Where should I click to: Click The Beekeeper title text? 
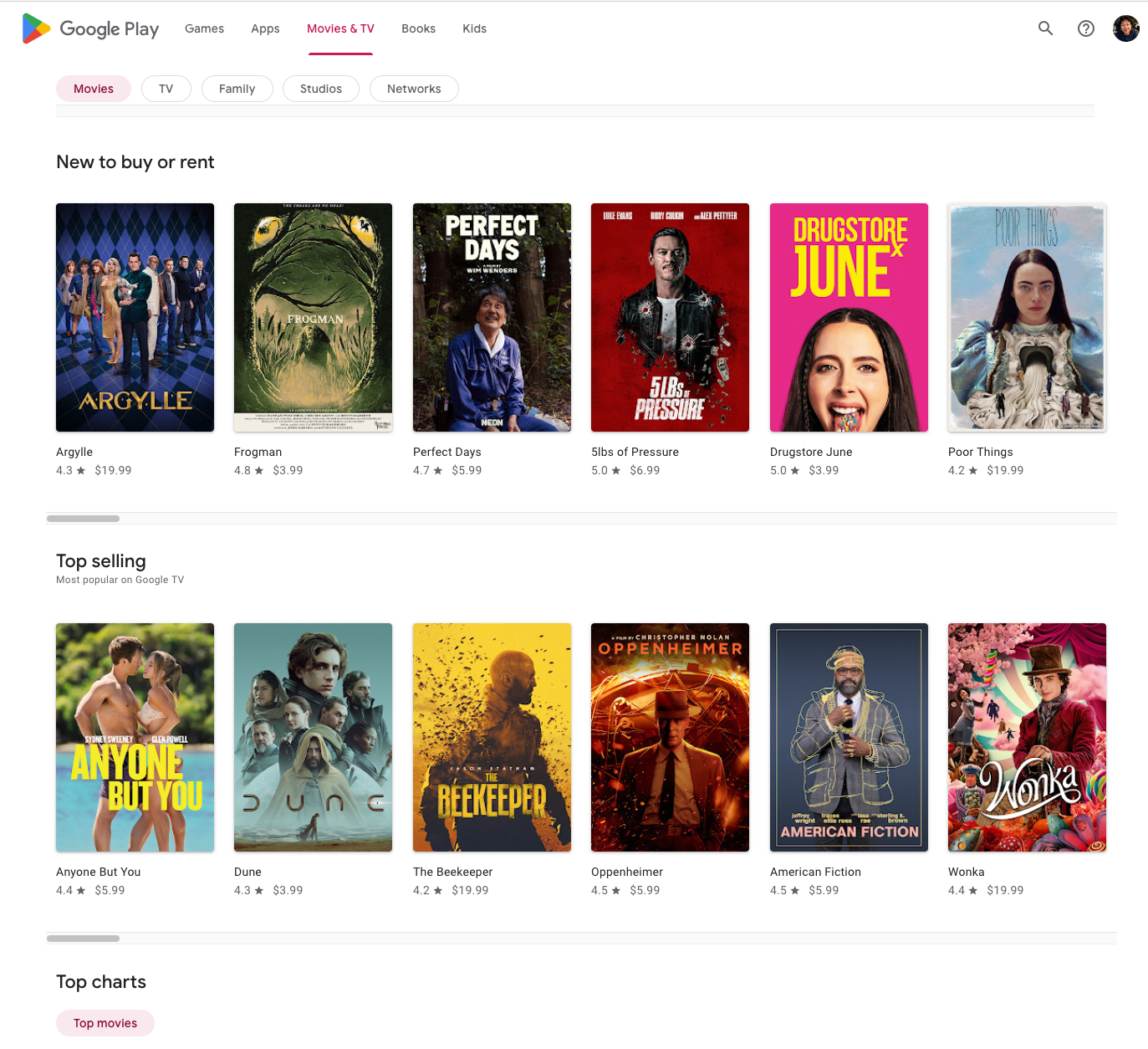point(452,872)
